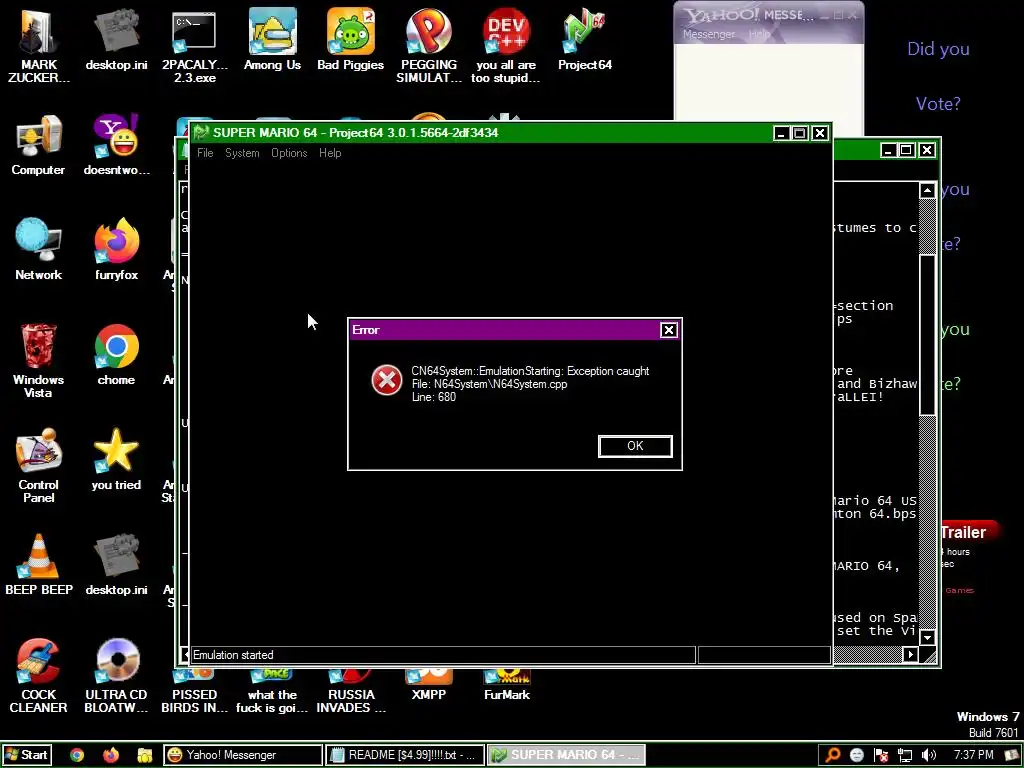
Task: Click 'File: N64System\N64System.cpp' error text
Action: 489,384
